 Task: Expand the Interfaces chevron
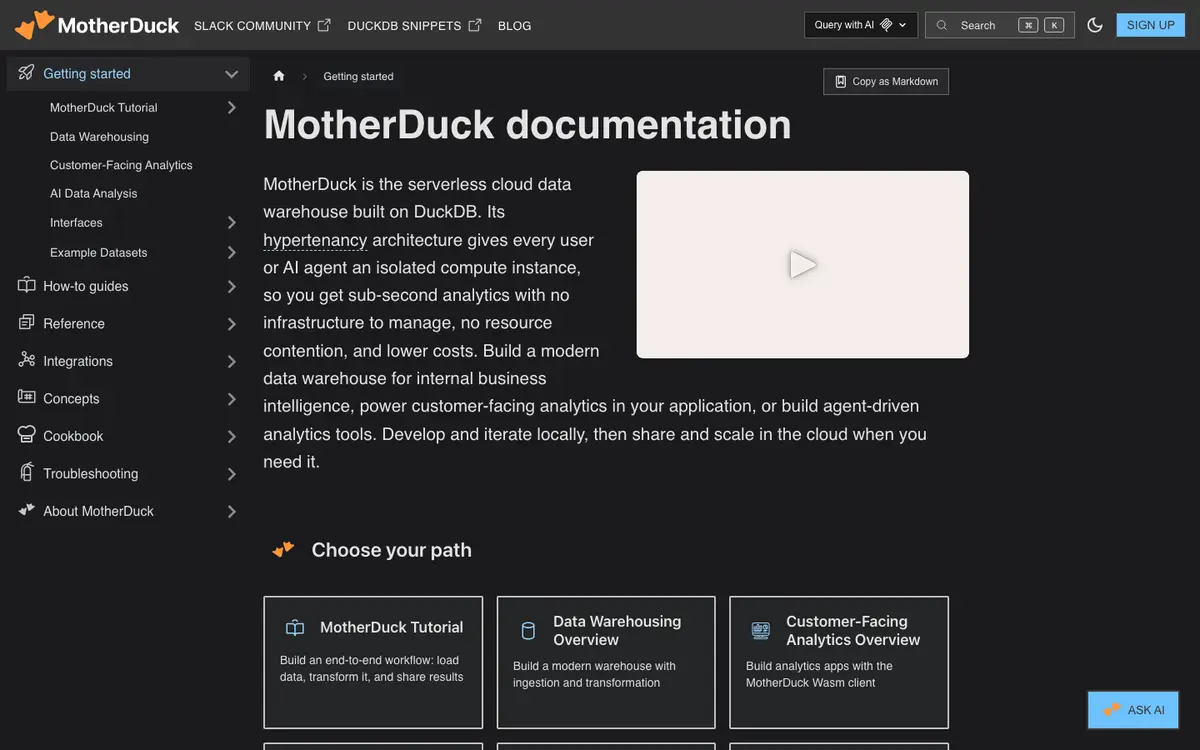click(231, 222)
